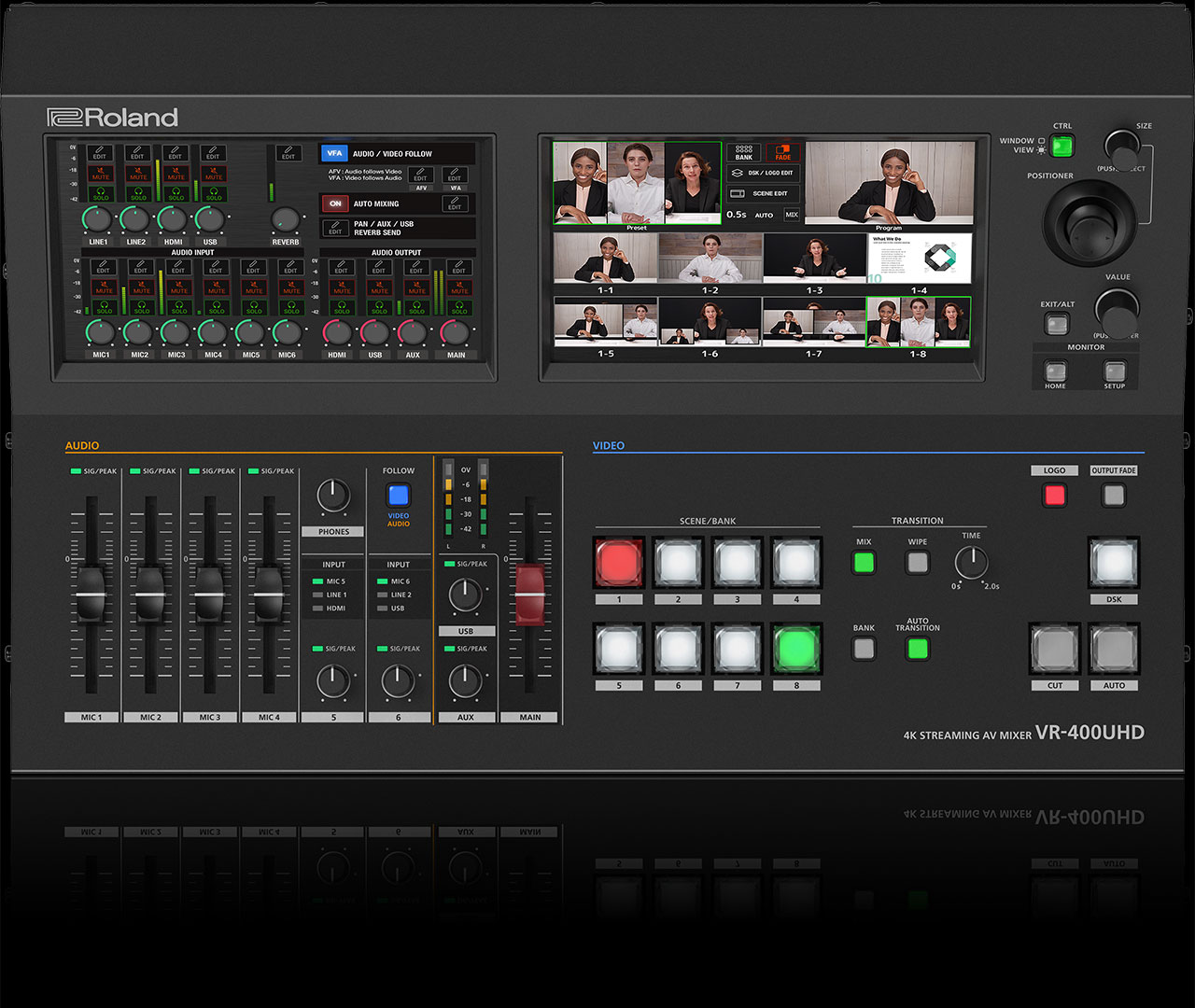
Task: Select the FADE transition icon on screen
Action: (782, 152)
